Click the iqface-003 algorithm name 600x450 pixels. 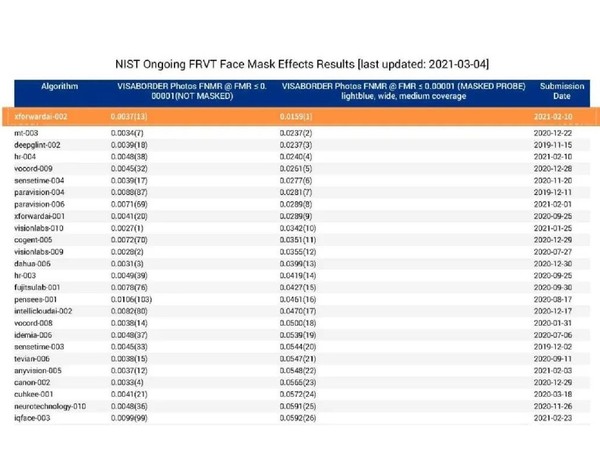(32, 418)
